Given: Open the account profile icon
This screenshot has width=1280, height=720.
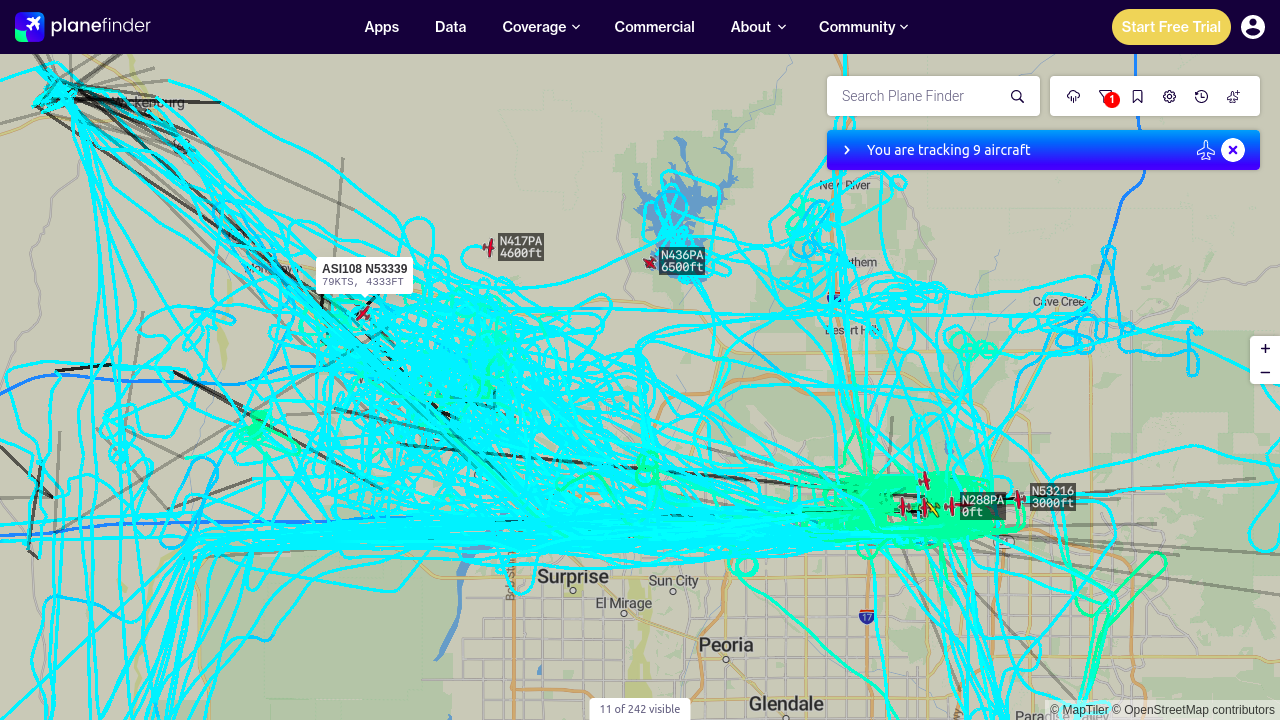Looking at the screenshot, I should [1253, 27].
